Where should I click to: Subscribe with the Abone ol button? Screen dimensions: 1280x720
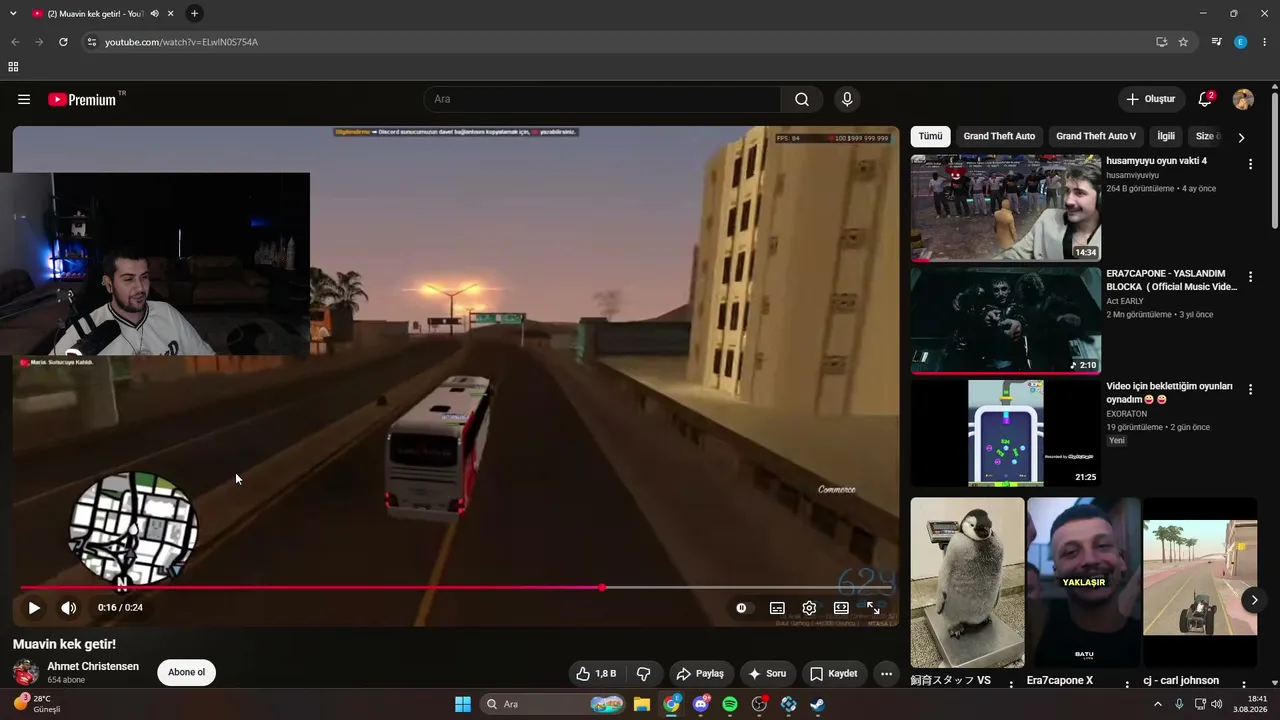pos(186,672)
